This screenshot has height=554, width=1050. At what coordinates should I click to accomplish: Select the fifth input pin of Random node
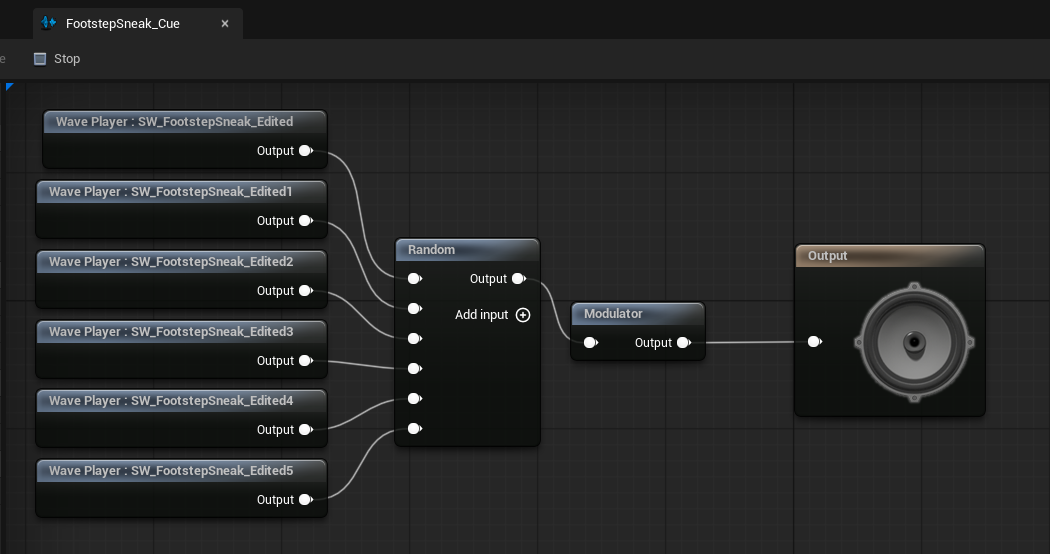(415, 399)
